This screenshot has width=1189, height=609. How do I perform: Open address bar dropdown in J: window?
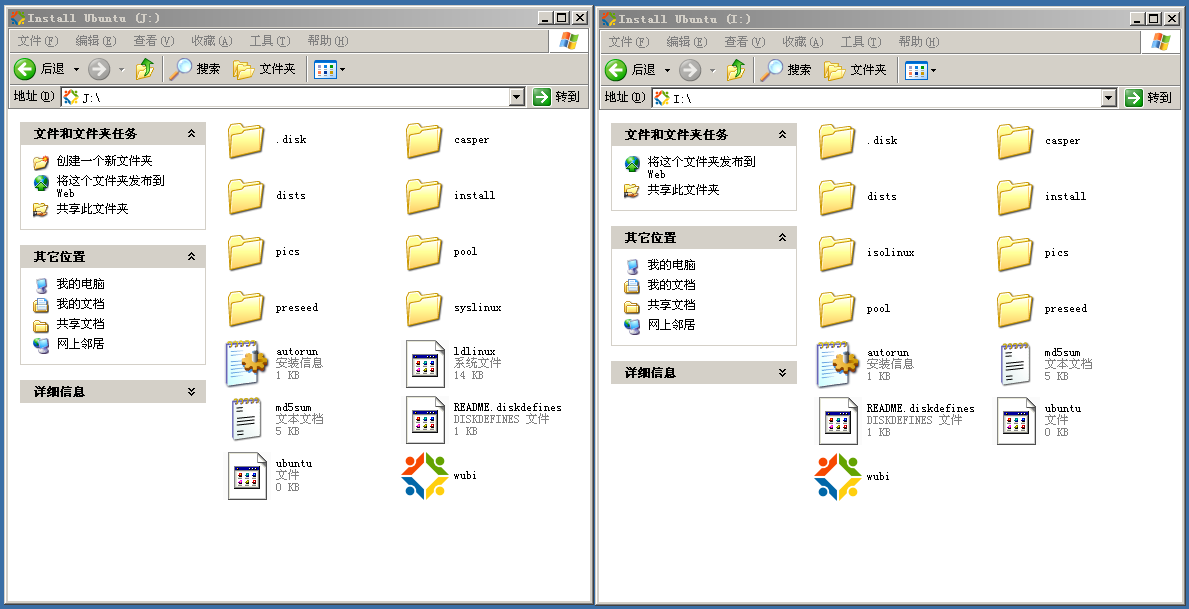pos(517,96)
